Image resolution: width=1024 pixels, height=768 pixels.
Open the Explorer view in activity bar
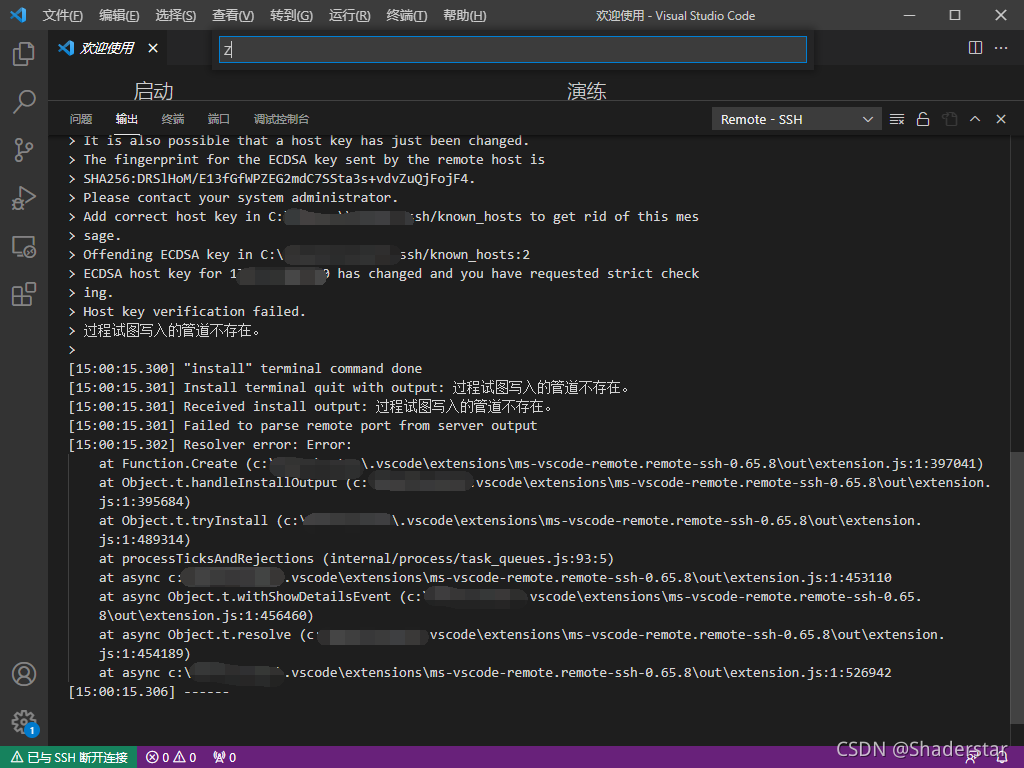click(24, 54)
